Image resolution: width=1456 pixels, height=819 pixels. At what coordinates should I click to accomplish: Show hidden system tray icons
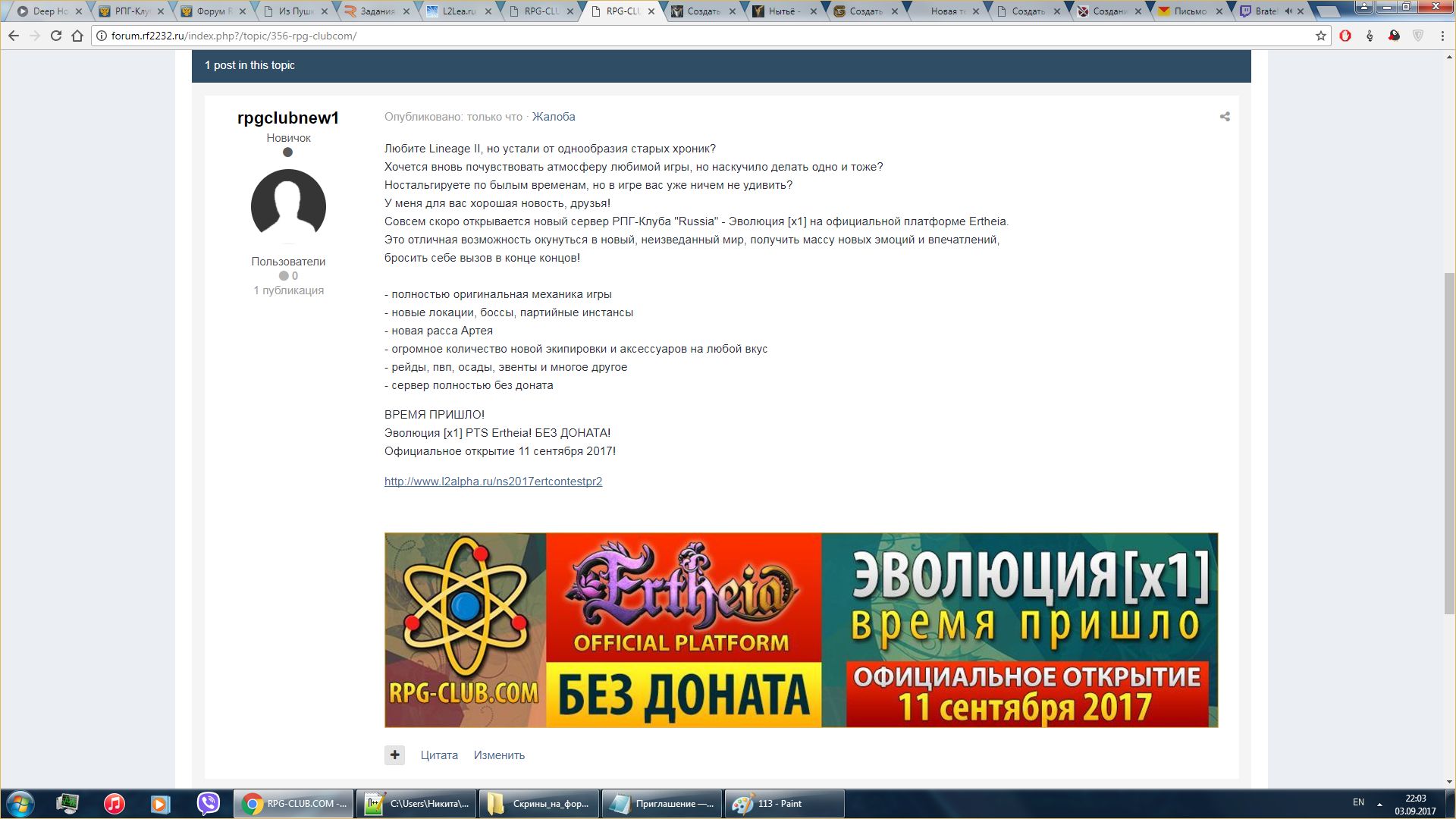tap(1379, 804)
